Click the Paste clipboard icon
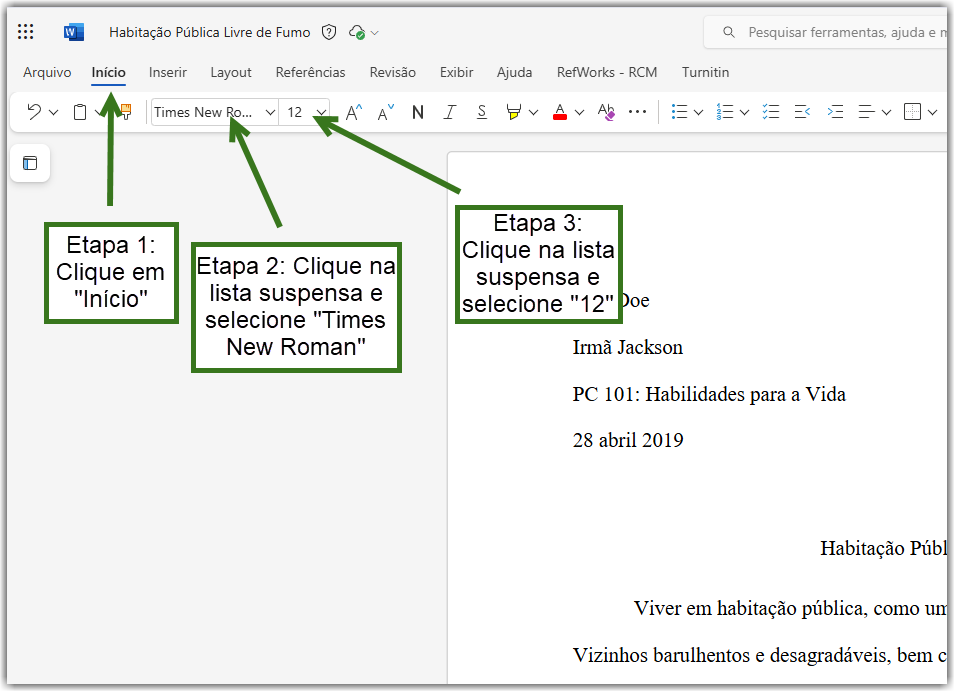Image resolution: width=955 pixels, height=692 pixels. click(x=80, y=112)
